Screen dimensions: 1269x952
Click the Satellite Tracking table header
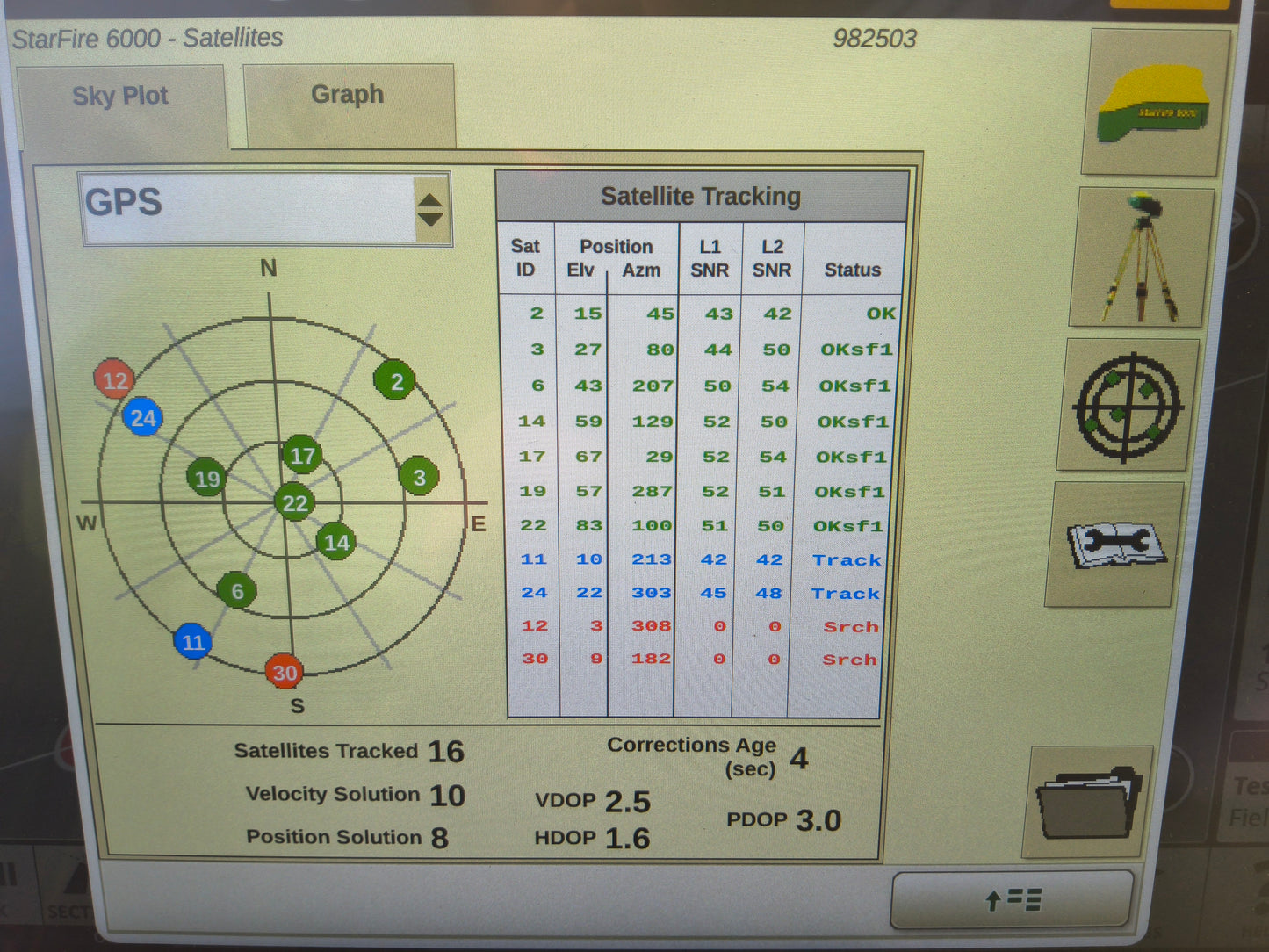coord(701,196)
